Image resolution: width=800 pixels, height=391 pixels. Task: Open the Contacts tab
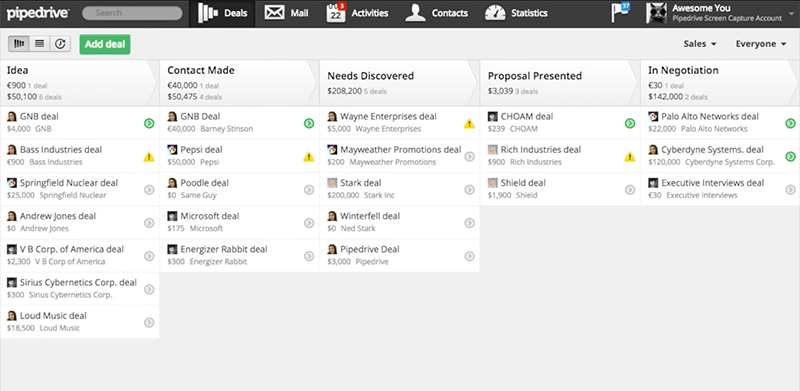click(437, 13)
